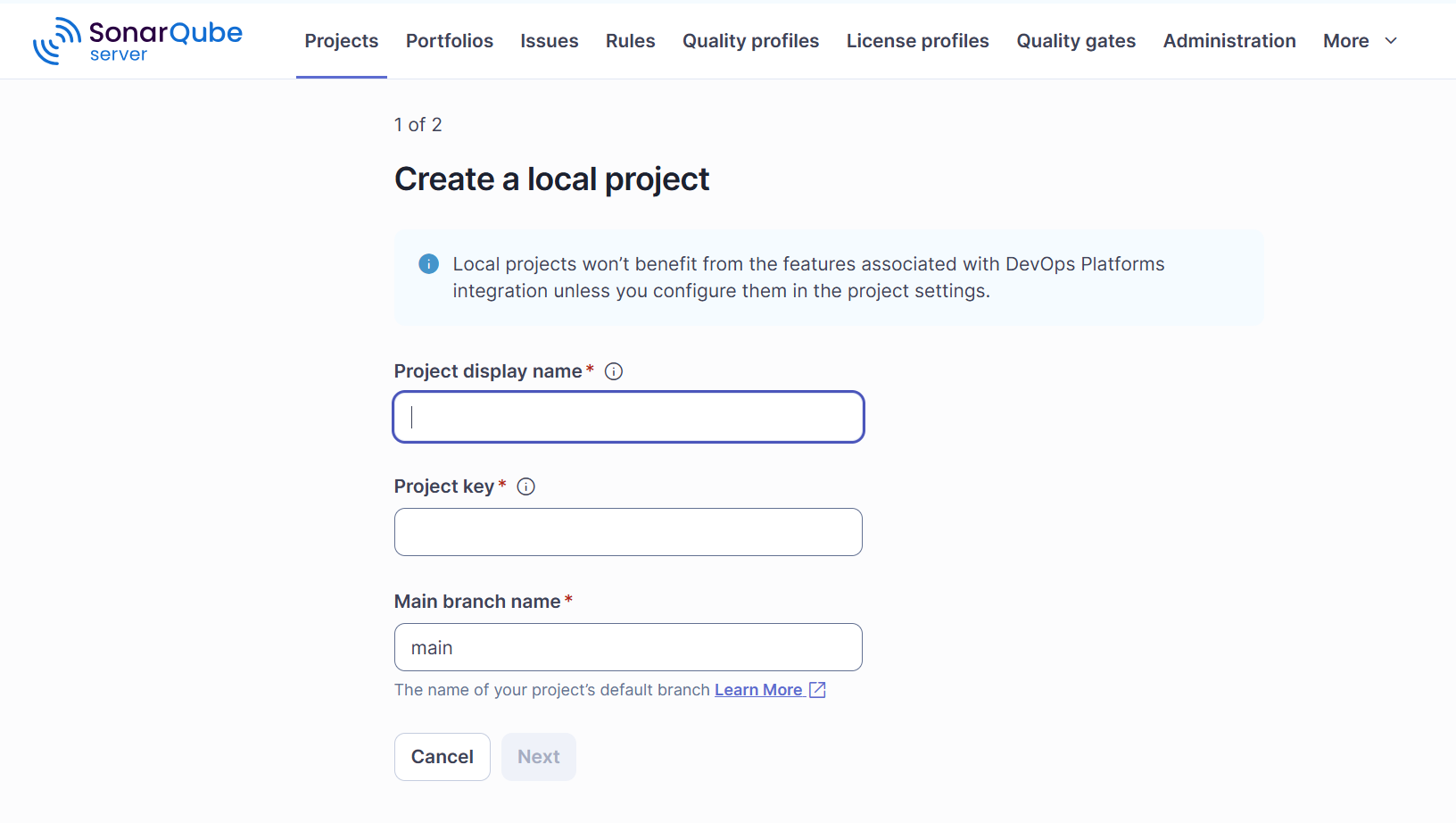
Task: Open Quality profiles
Action: tap(751, 41)
